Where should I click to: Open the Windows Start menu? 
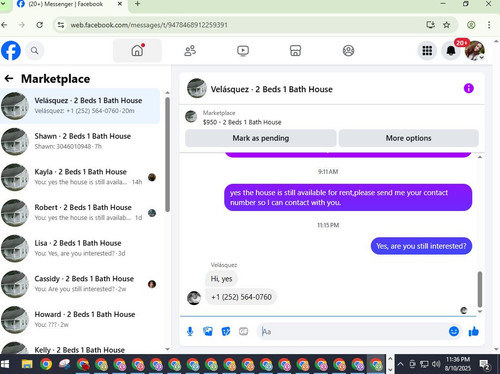[x=5, y=364]
